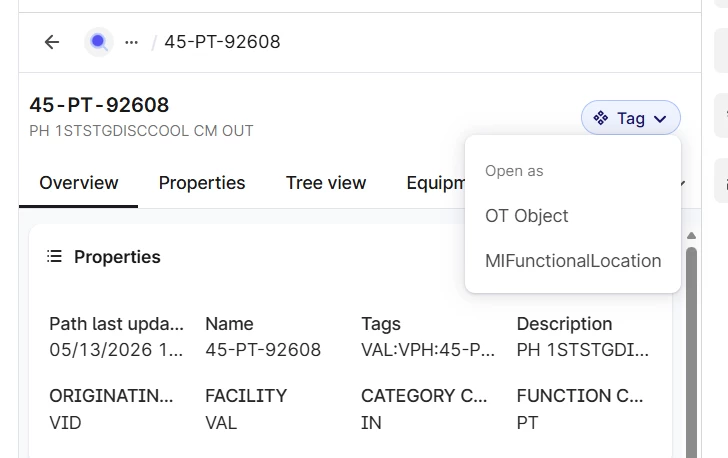Image resolution: width=728 pixels, height=458 pixels.
Task: Open the partially hidden Equipment tab
Action: coord(436,183)
